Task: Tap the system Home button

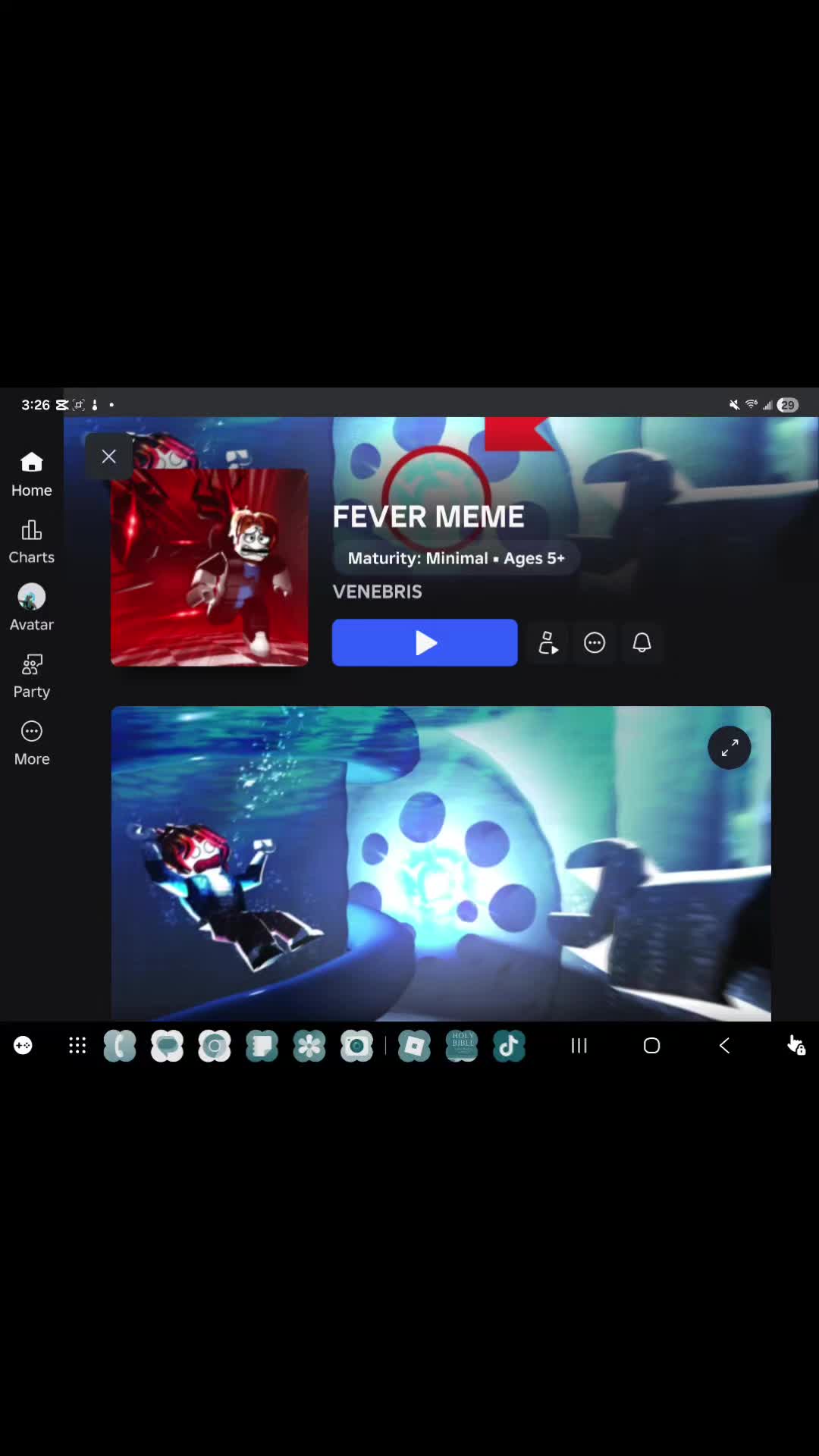Action: click(x=651, y=1046)
